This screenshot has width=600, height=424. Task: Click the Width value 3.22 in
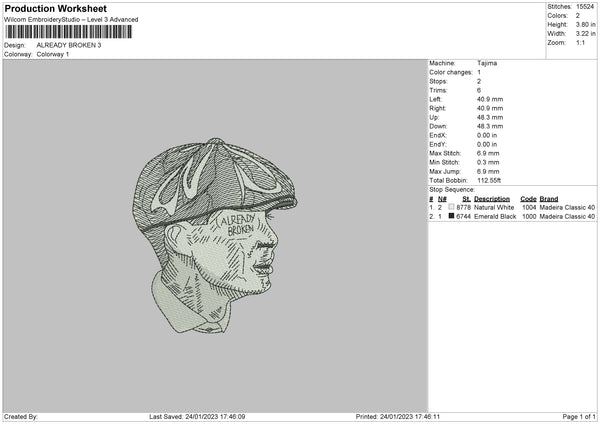click(x=585, y=34)
